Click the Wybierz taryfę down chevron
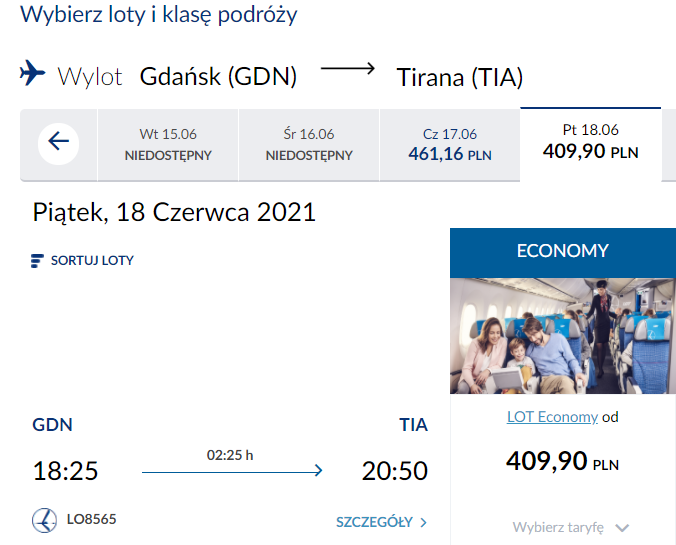The width and height of the screenshot is (676, 545). coord(623,528)
